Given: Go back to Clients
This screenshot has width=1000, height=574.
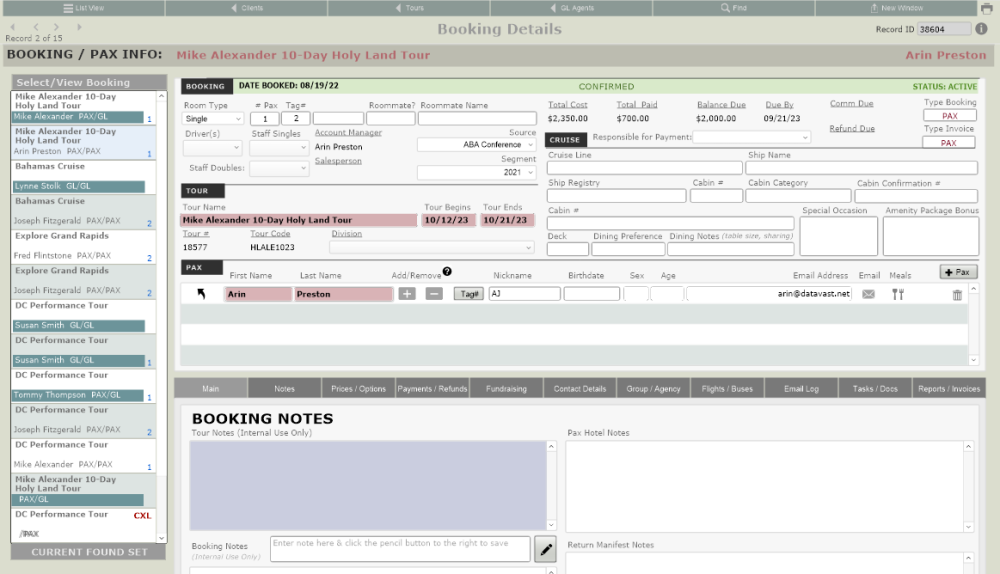Looking at the screenshot, I should pos(247,8).
